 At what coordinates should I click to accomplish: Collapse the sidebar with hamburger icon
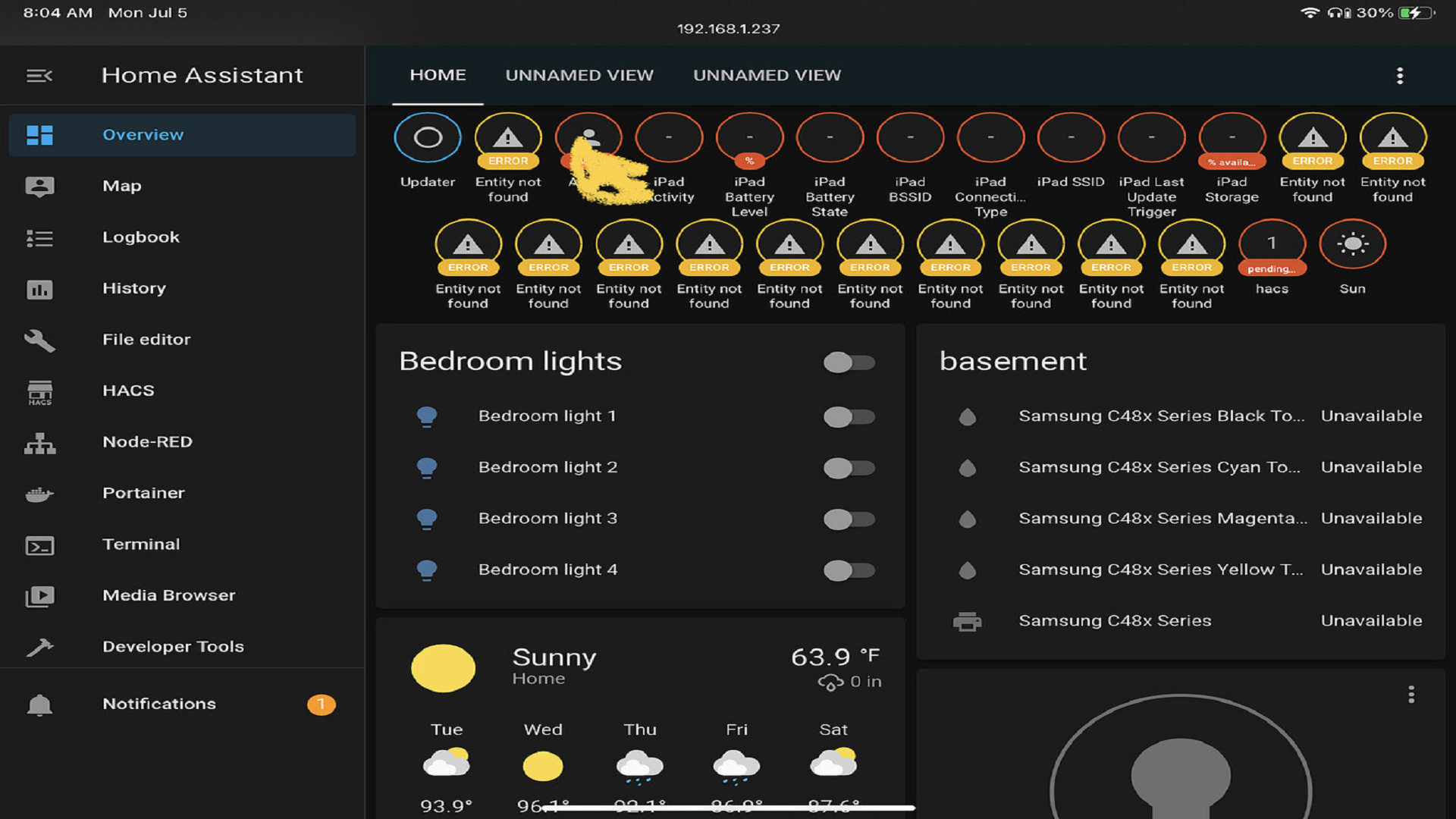(x=39, y=76)
